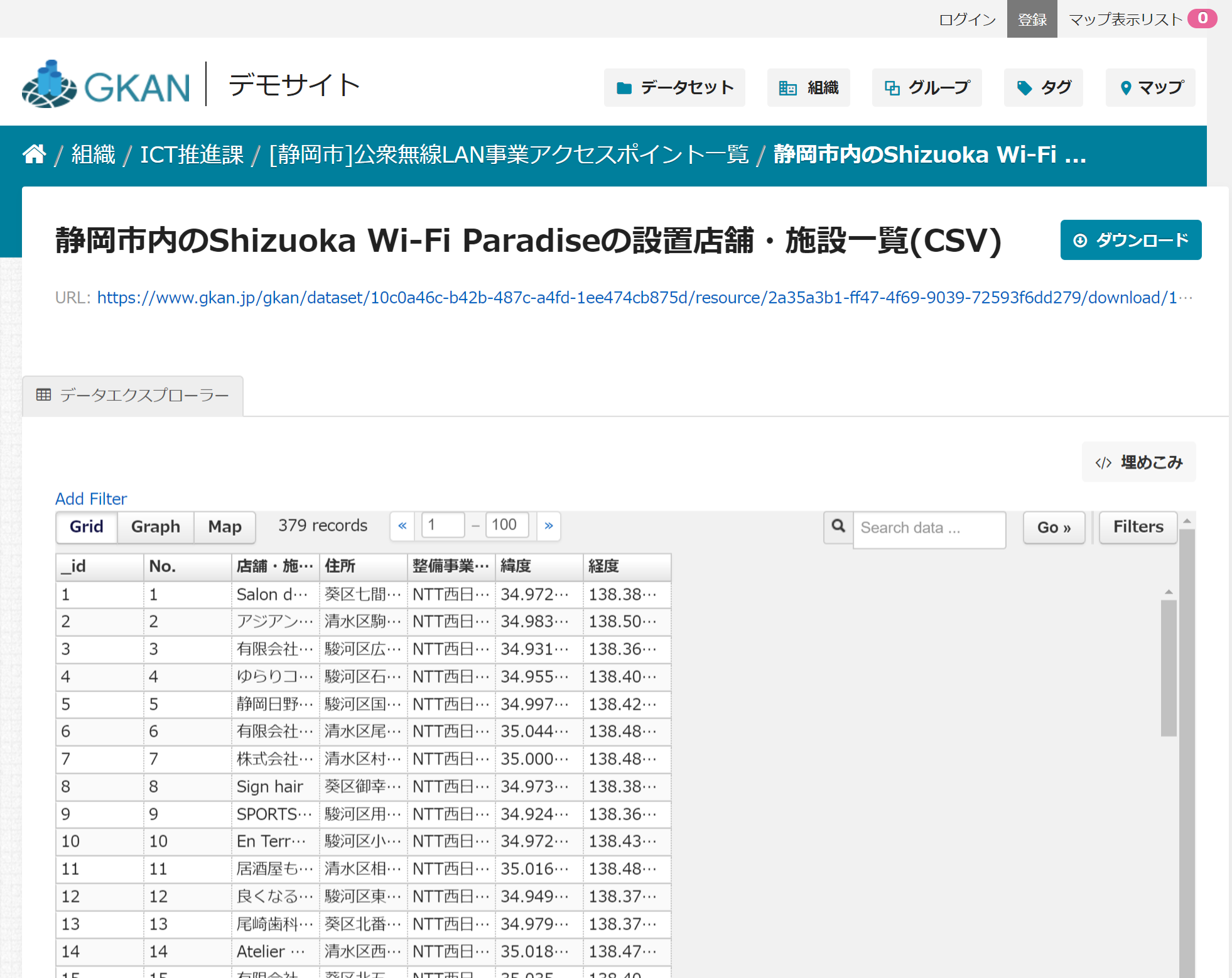The width and height of the screenshot is (1232, 978).
Task: Select the データエクスプローラー tab
Action: (132, 396)
